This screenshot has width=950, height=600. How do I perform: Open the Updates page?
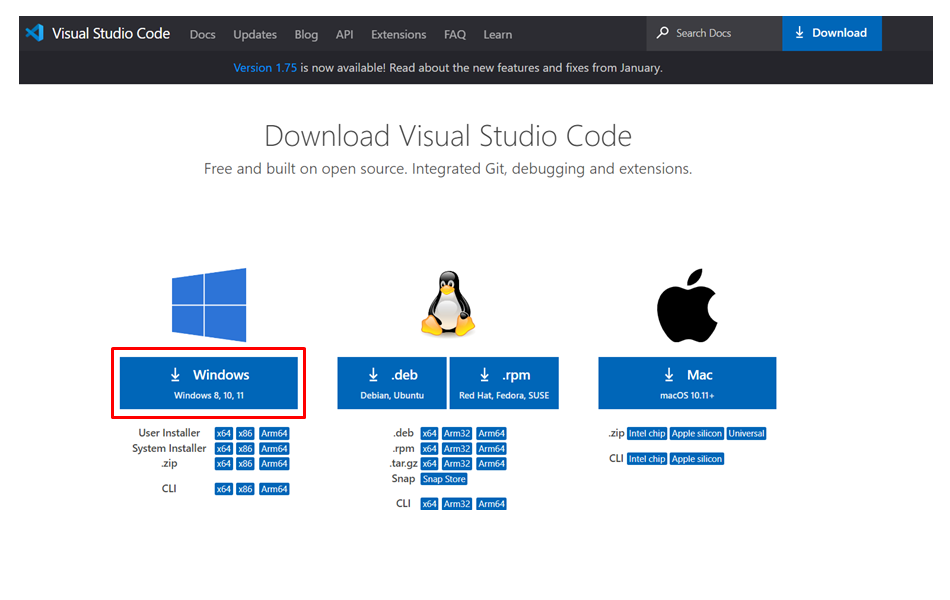(x=255, y=35)
